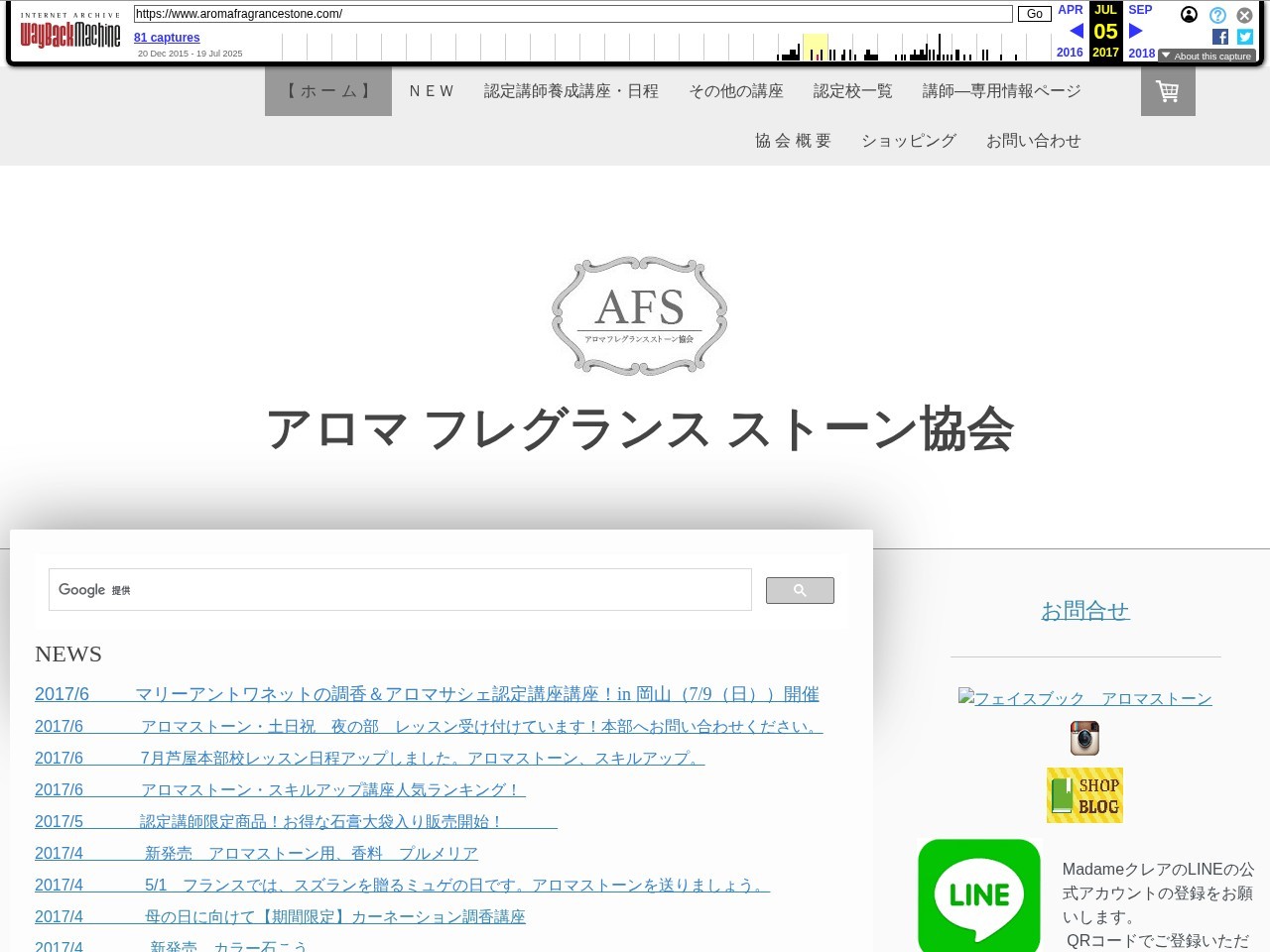Click the Instagram camera icon
The image size is (1270, 952).
click(1084, 738)
